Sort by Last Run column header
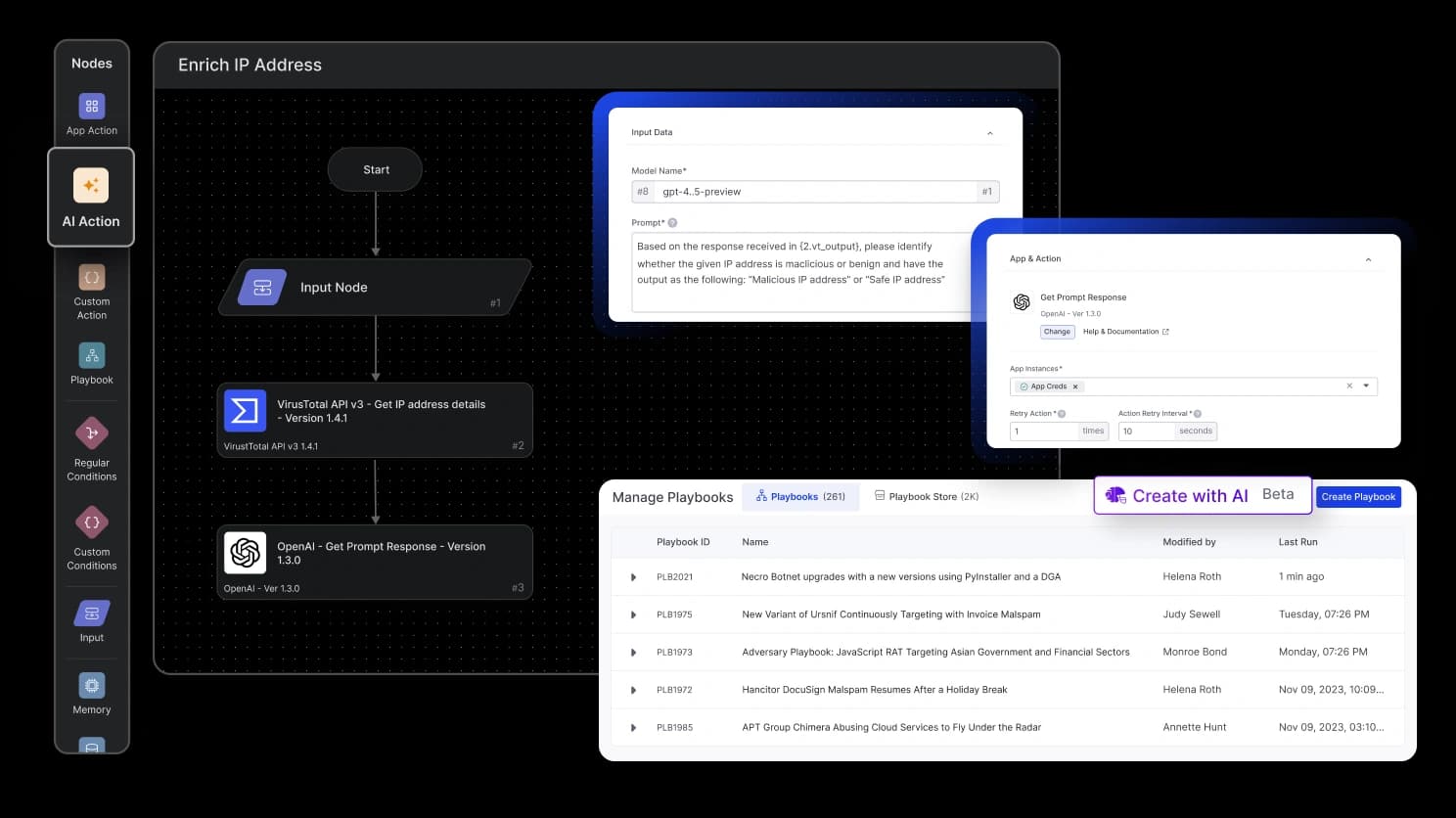Viewport: 1456px width, 818px height. pyautogui.click(x=1297, y=542)
